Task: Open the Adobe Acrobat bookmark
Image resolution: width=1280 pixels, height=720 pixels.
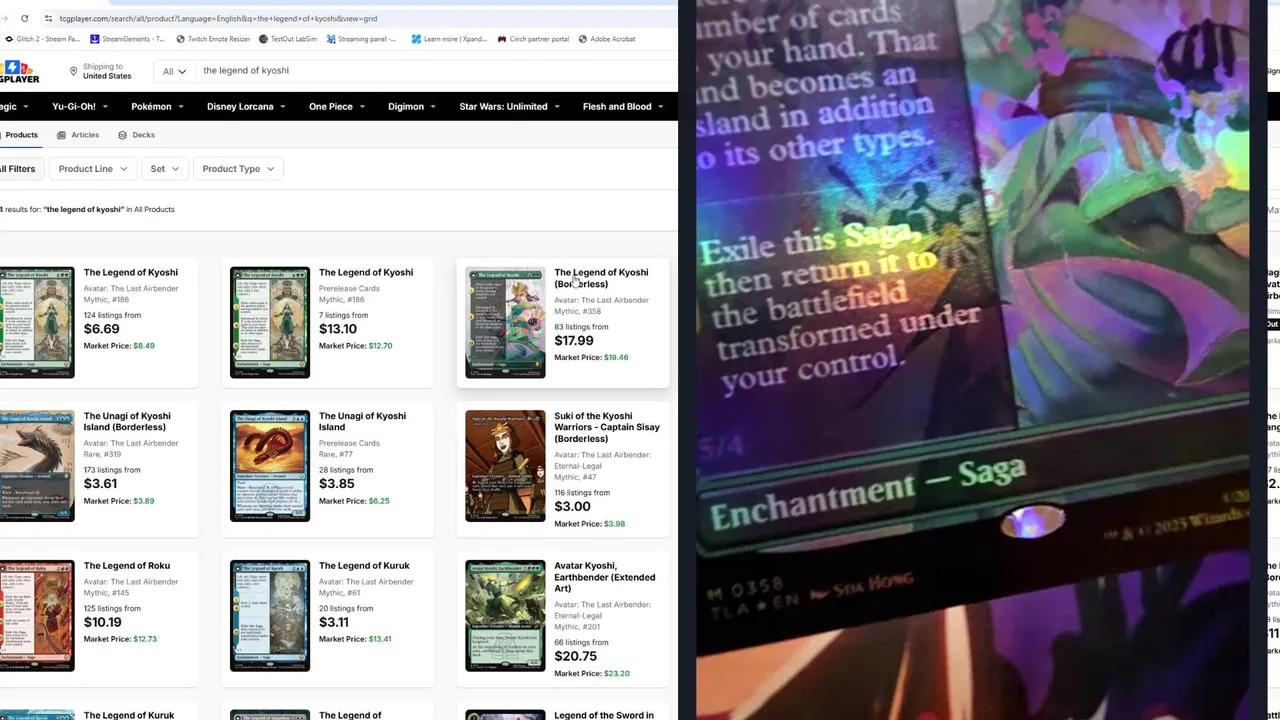Action: click(606, 39)
